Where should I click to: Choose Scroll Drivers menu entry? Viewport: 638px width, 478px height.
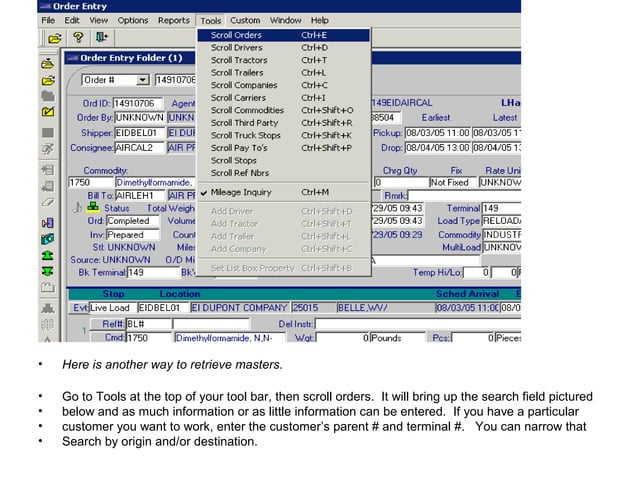click(284, 48)
